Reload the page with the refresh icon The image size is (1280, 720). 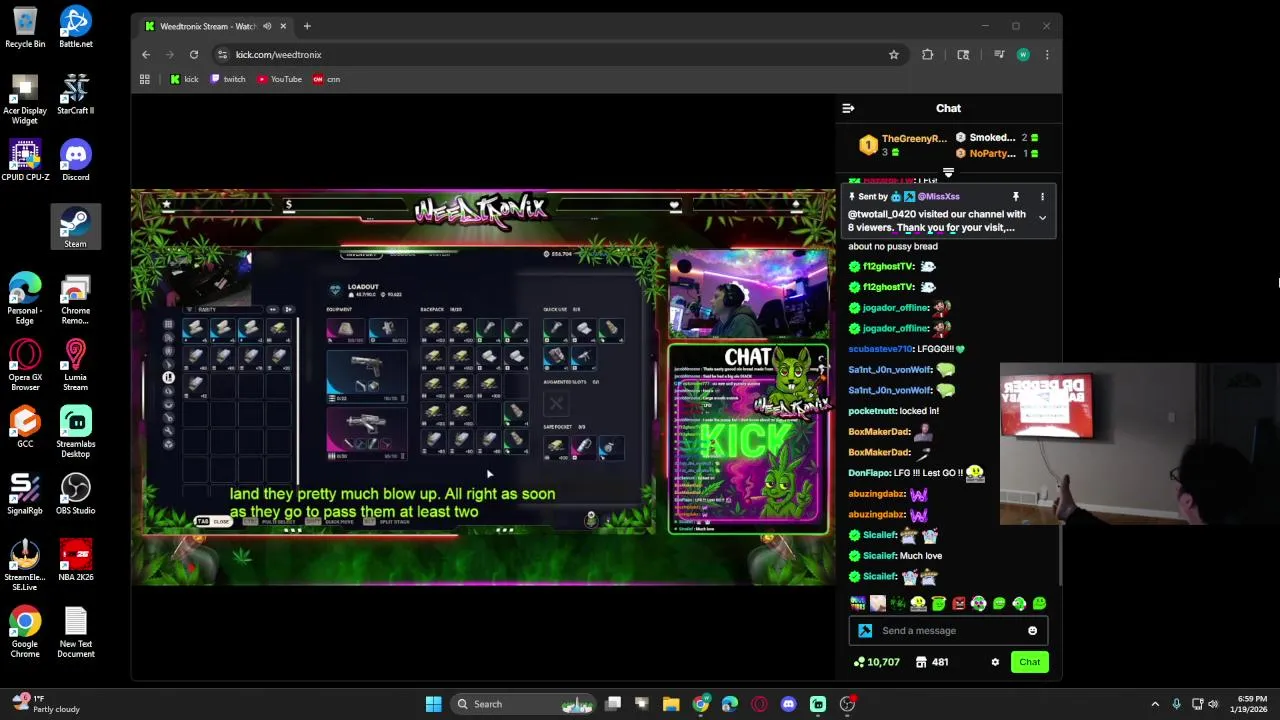coord(194,55)
